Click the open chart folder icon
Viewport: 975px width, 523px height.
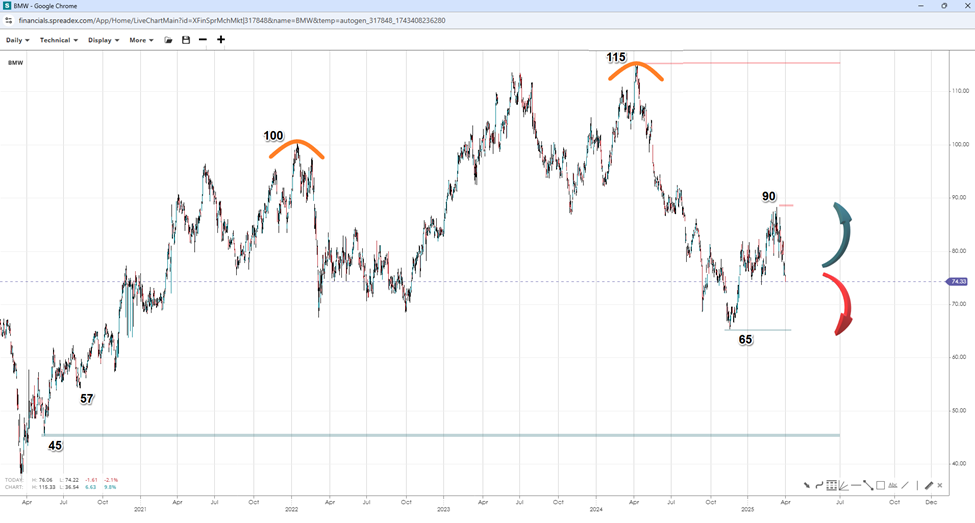(169, 40)
